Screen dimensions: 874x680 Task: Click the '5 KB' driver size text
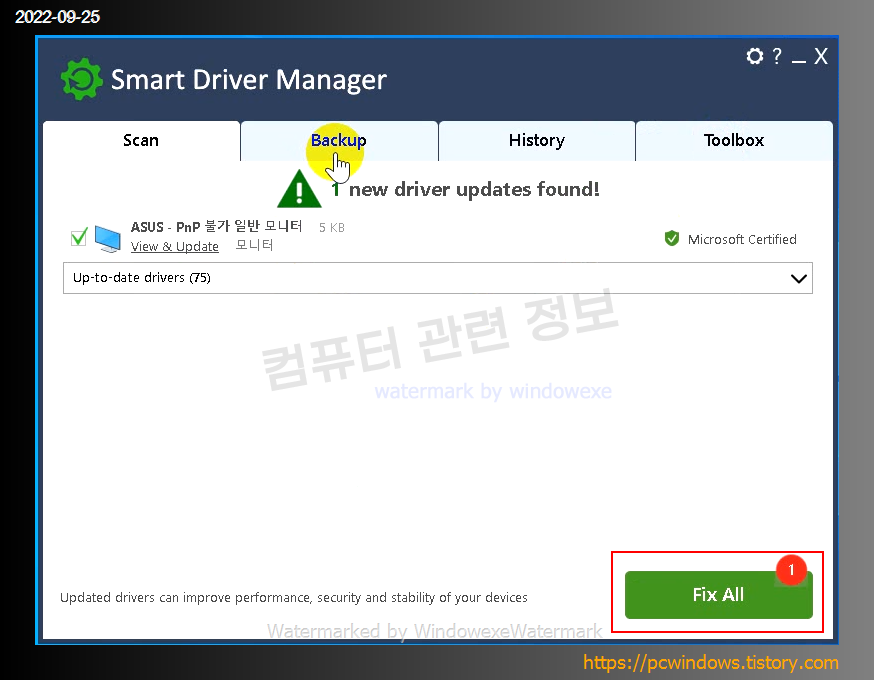point(332,227)
